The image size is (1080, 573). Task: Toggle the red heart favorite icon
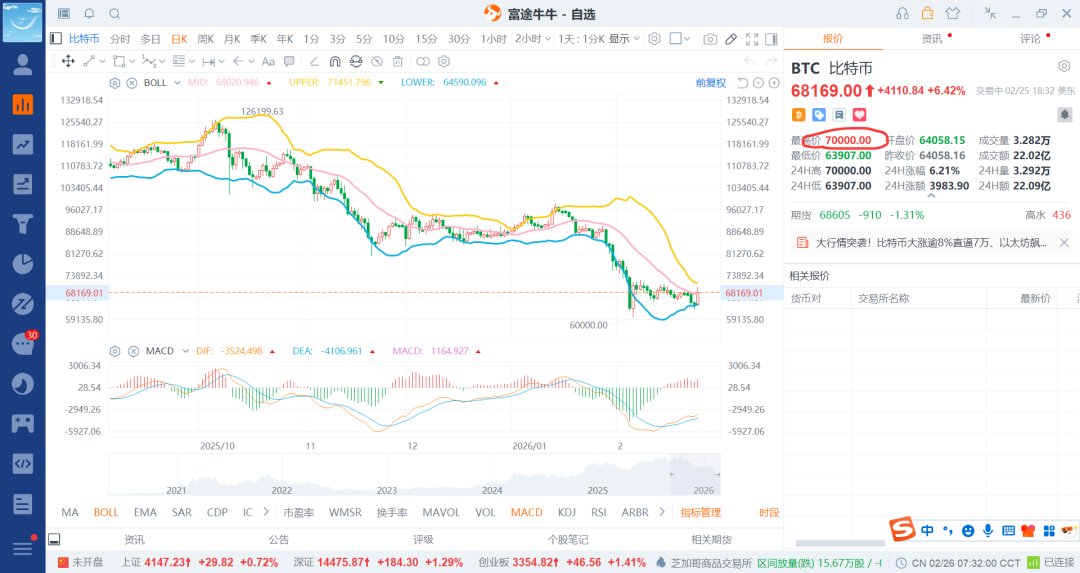pyautogui.click(x=858, y=115)
